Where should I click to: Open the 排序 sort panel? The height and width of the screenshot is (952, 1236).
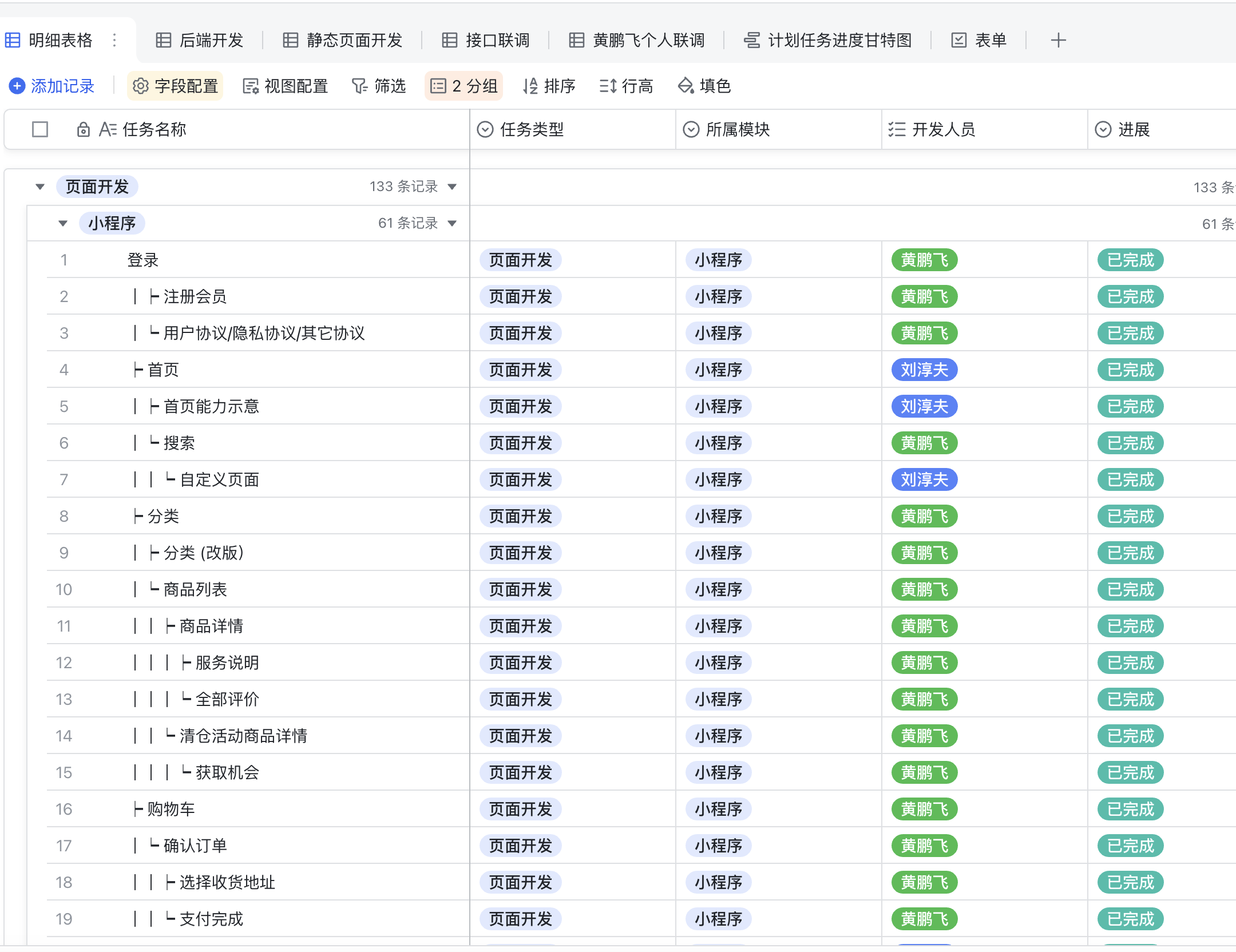click(x=549, y=86)
